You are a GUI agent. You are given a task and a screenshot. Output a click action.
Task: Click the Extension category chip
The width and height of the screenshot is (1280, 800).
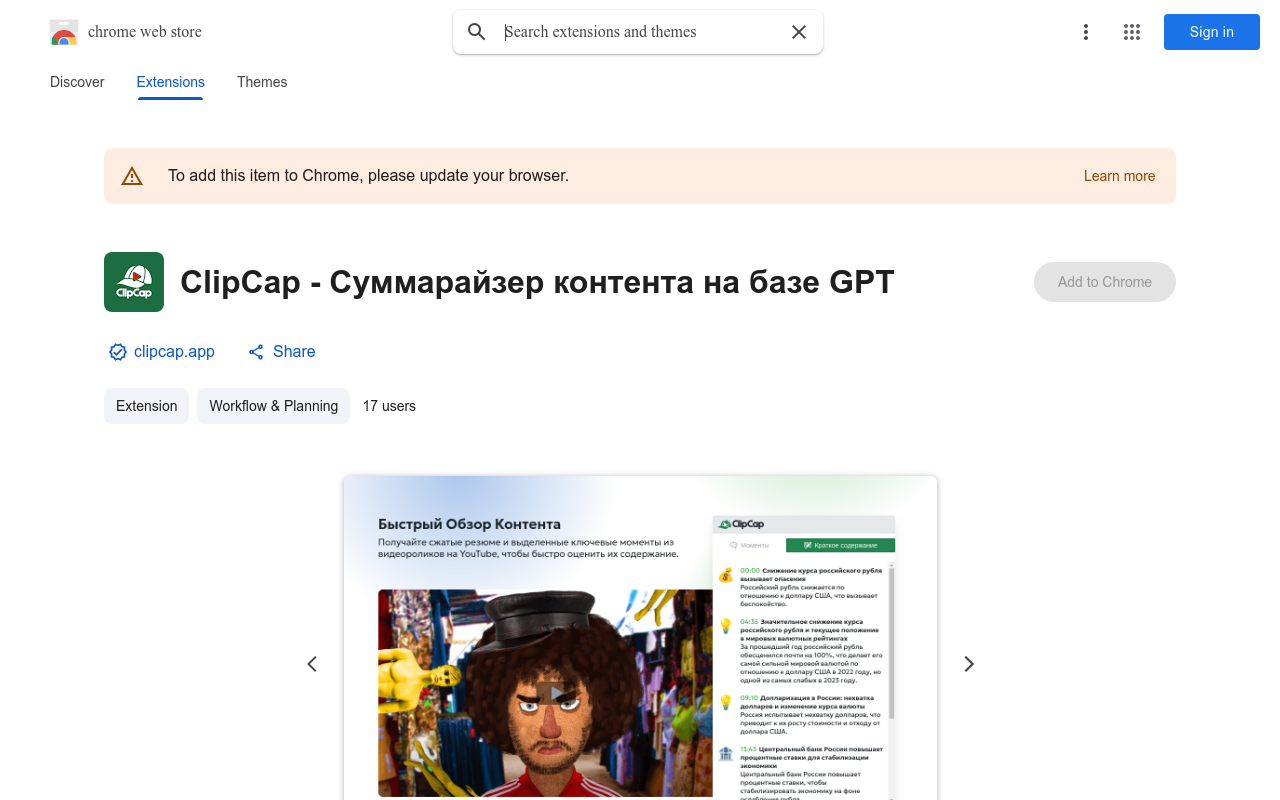(x=146, y=406)
